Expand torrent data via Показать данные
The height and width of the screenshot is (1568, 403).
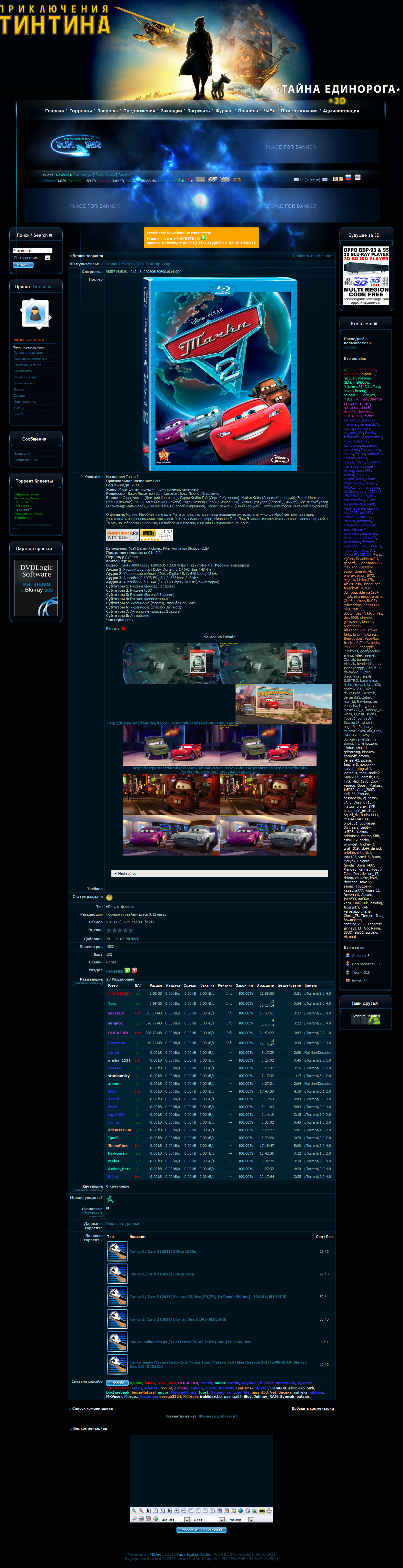tap(123, 1223)
